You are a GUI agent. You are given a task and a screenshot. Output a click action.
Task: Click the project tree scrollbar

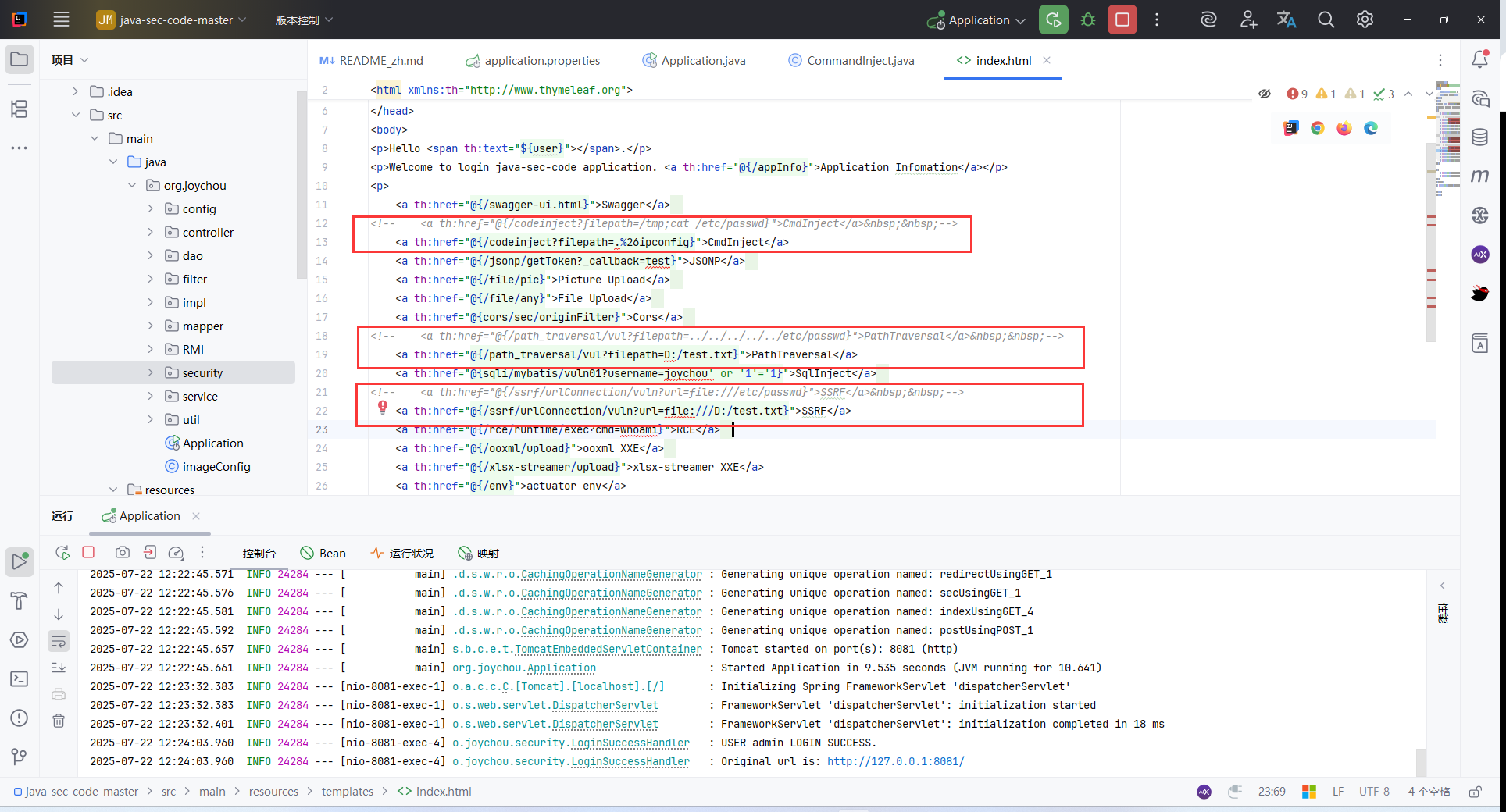302,184
